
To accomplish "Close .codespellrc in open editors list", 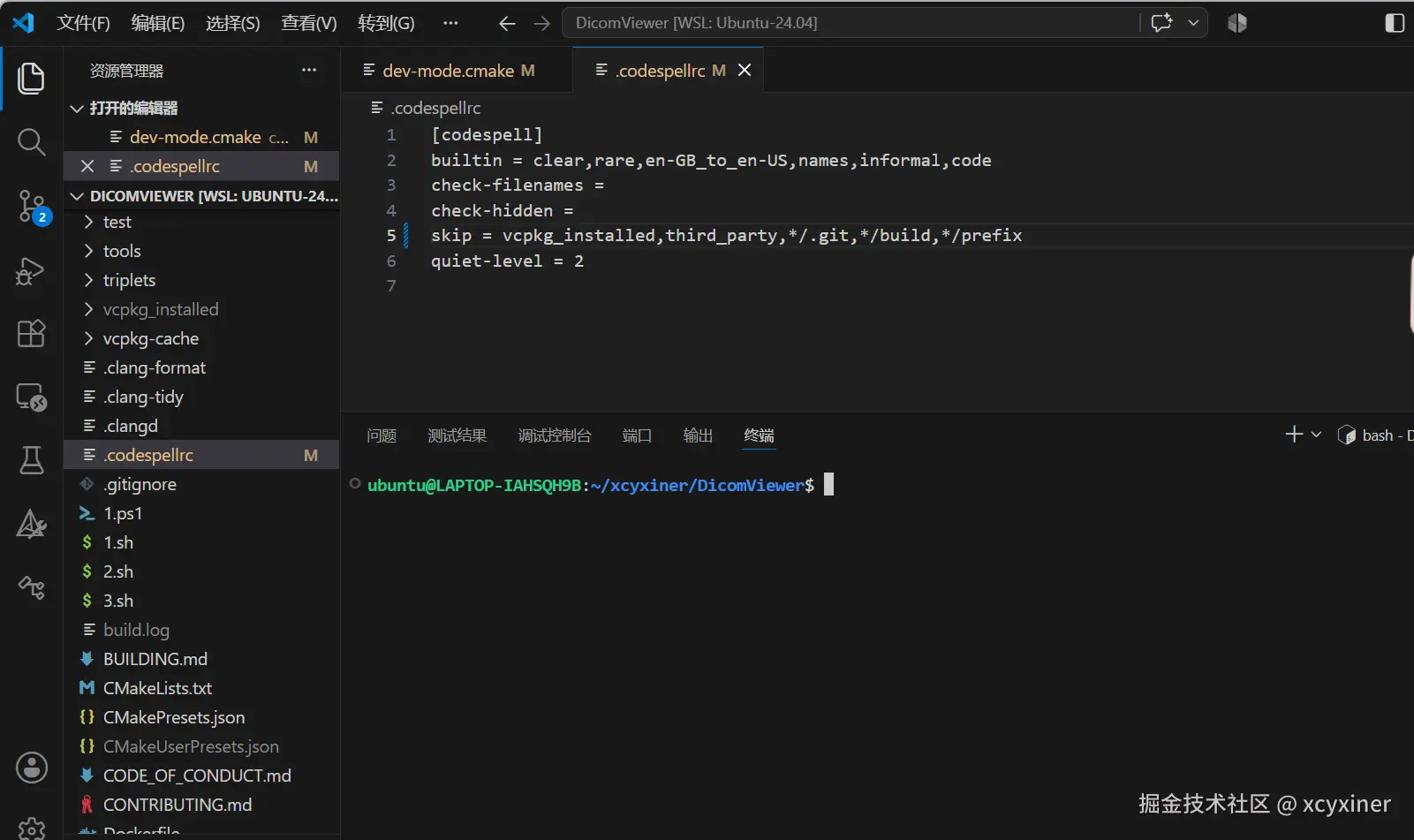I will tap(87, 166).
